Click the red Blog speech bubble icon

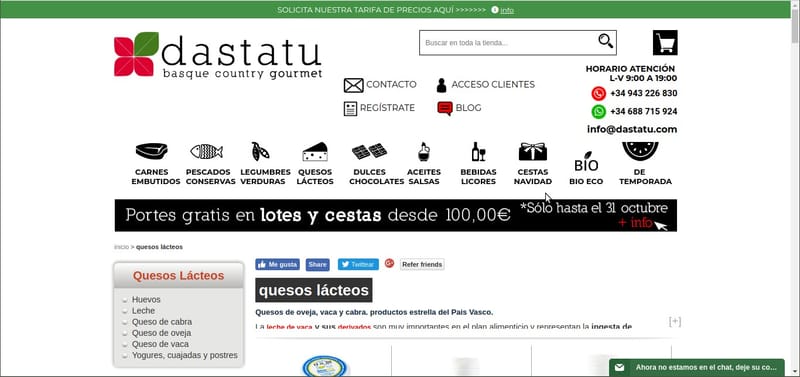pyautogui.click(x=445, y=108)
